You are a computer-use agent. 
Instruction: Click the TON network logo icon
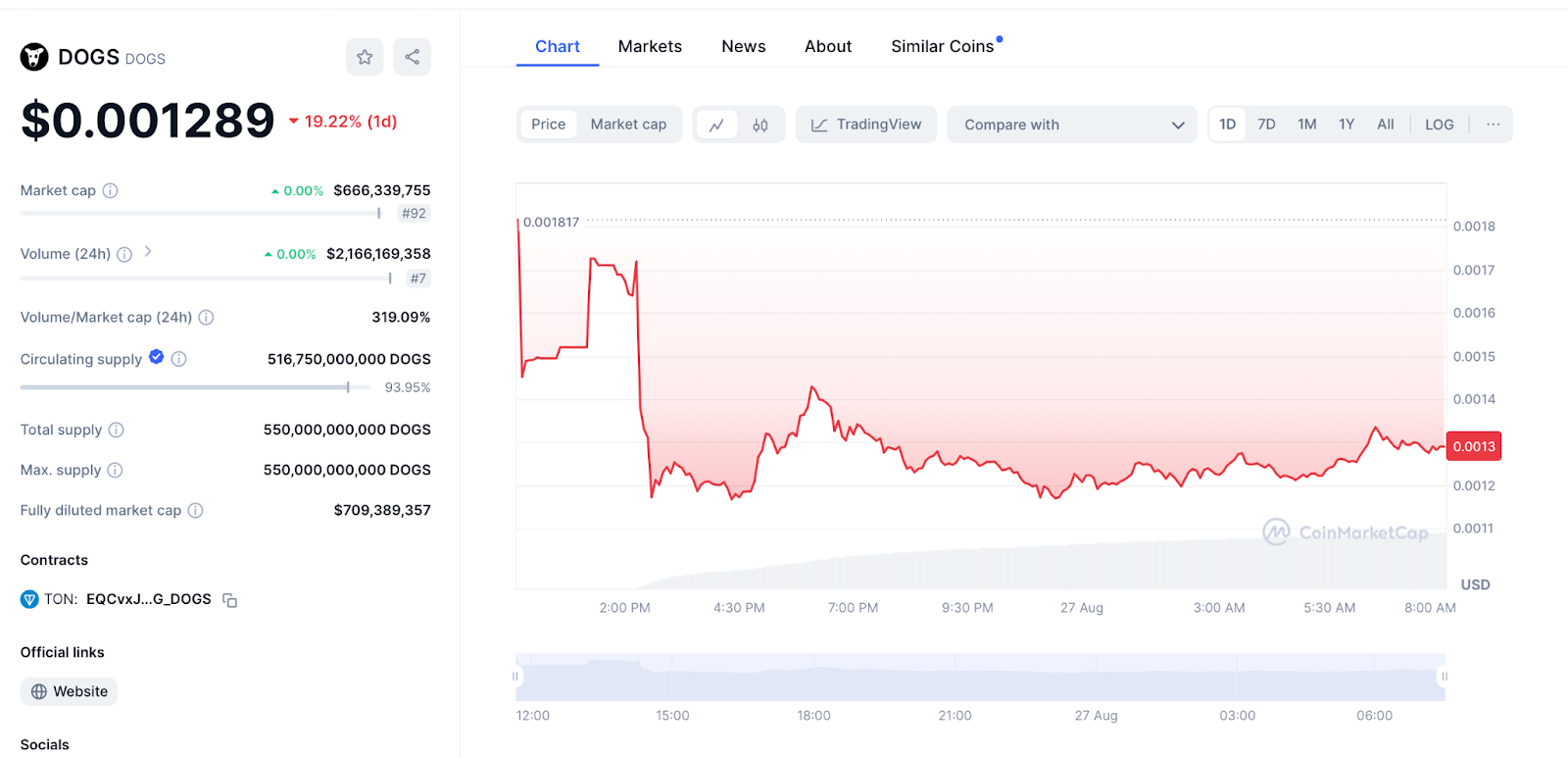pyautogui.click(x=29, y=599)
